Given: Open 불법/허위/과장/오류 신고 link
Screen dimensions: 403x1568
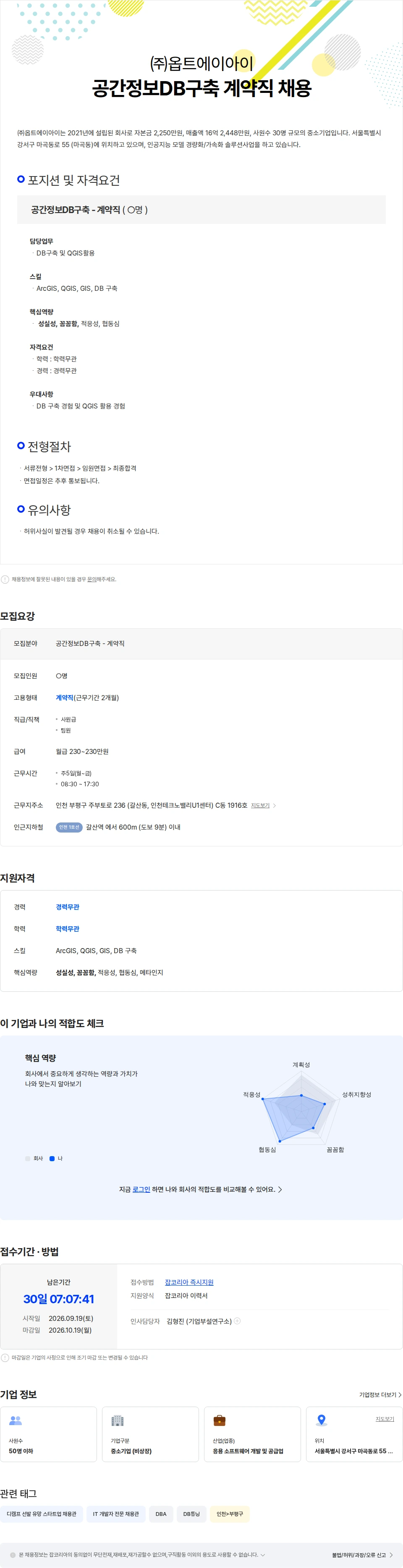Looking at the screenshot, I should (x=362, y=1555).
